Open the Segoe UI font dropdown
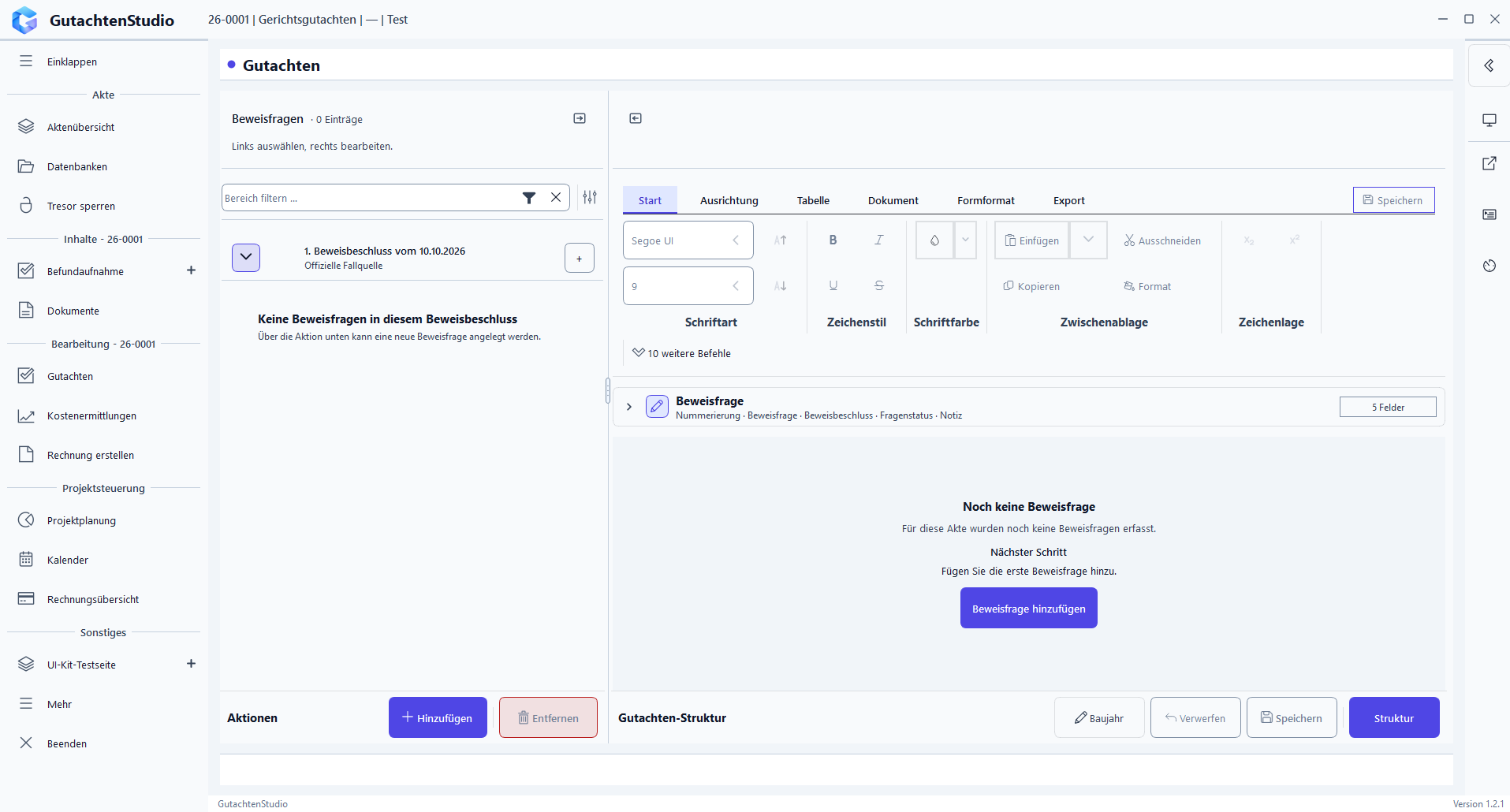The image size is (1510, 812). click(x=688, y=240)
